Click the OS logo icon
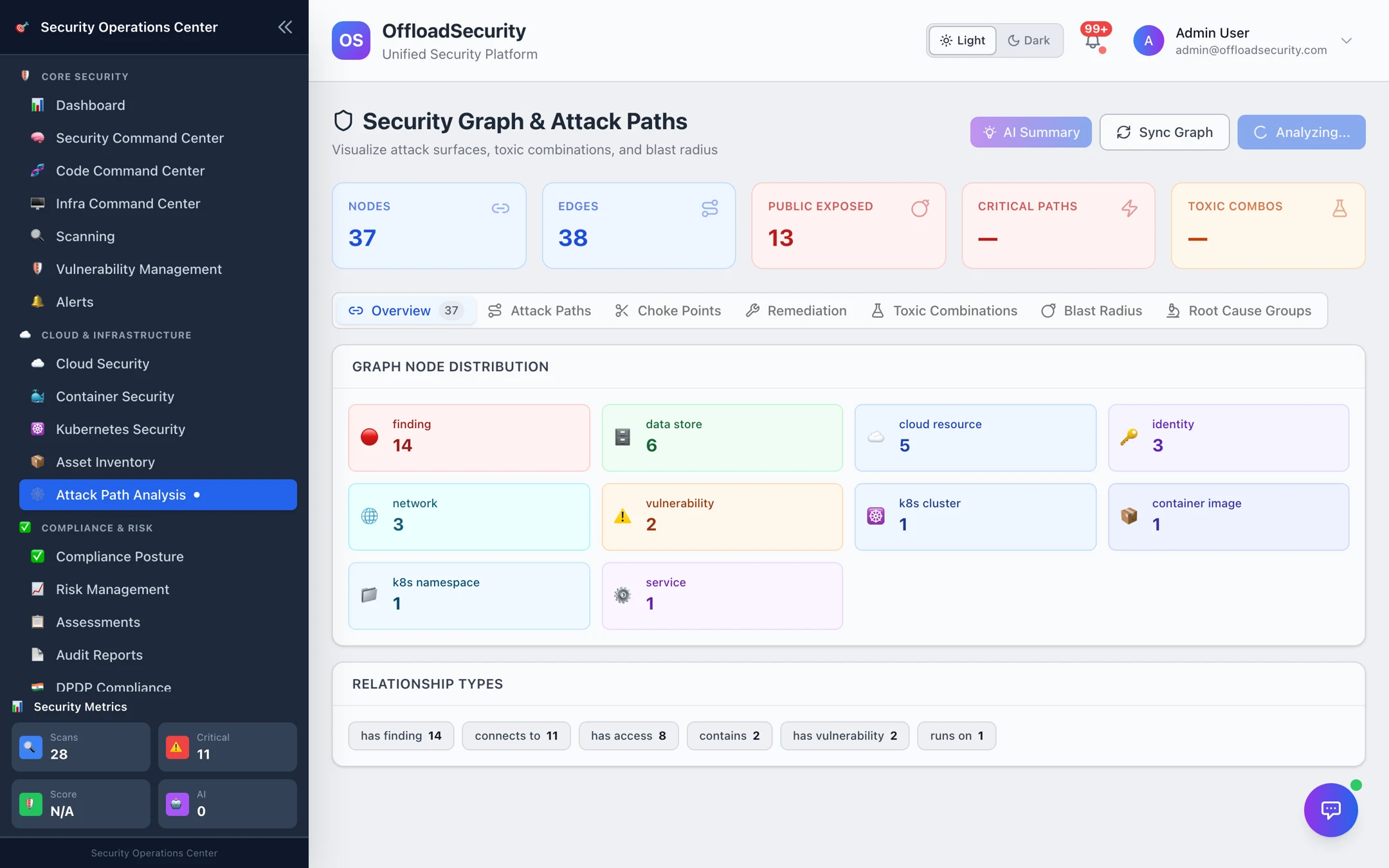Screen dimensions: 1389x868 [x=350, y=40]
